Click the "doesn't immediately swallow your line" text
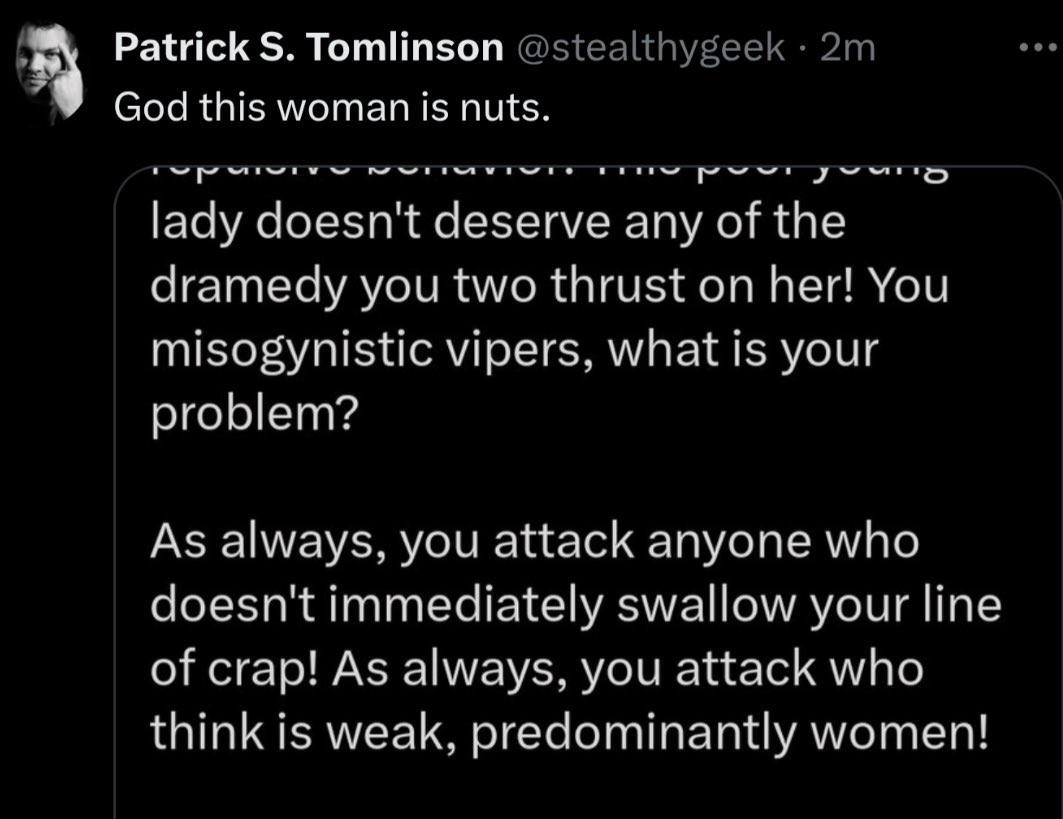This screenshot has width=1063, height=819. point(576,605)
